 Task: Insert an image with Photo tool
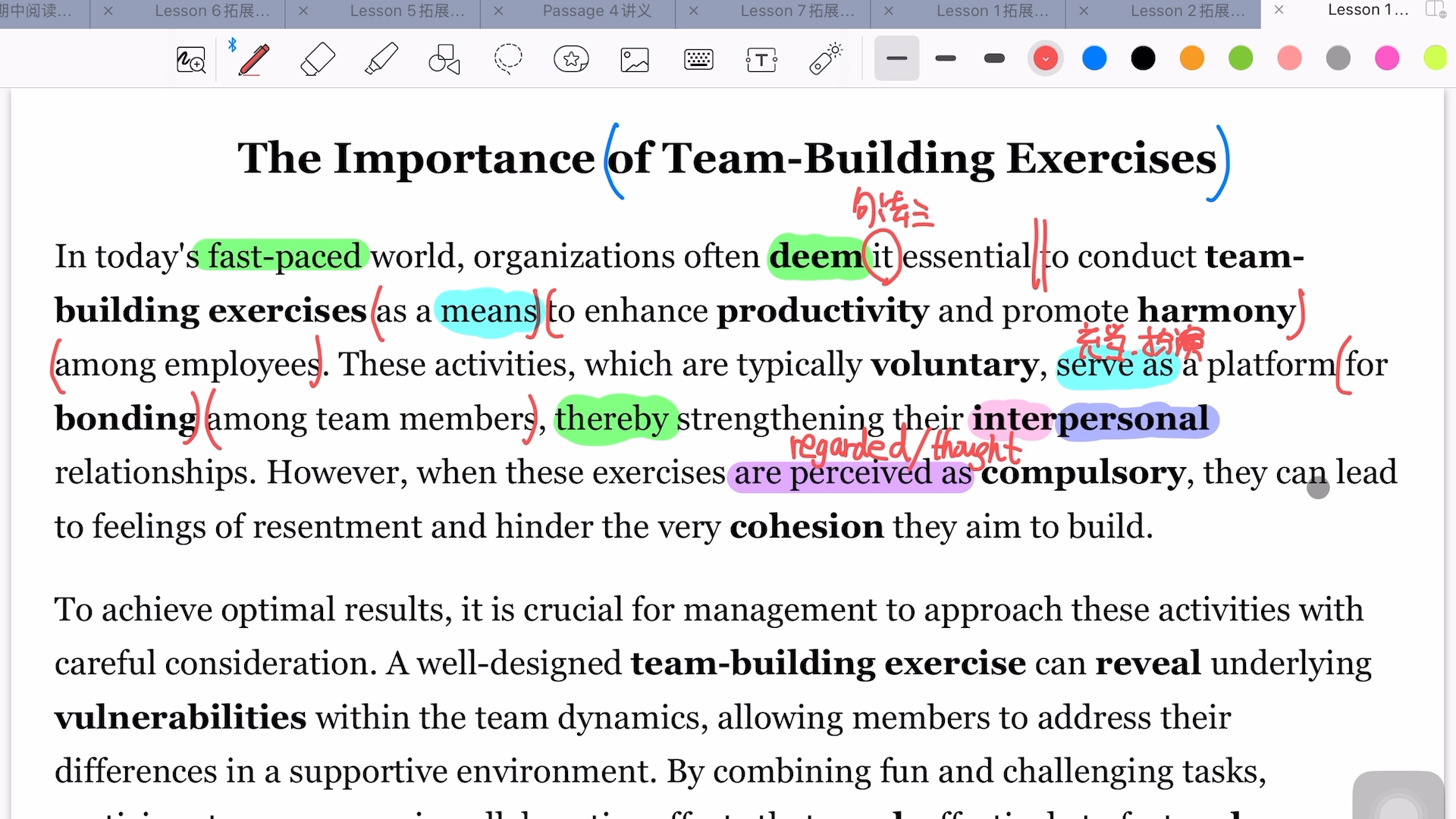[x=635, y=59]
